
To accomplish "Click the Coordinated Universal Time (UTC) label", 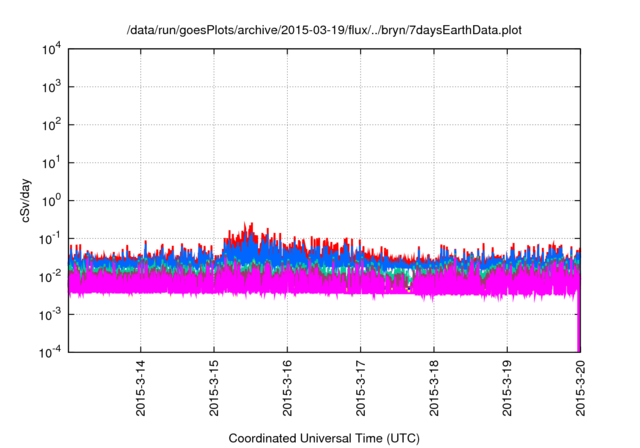I will coord(324,438).
